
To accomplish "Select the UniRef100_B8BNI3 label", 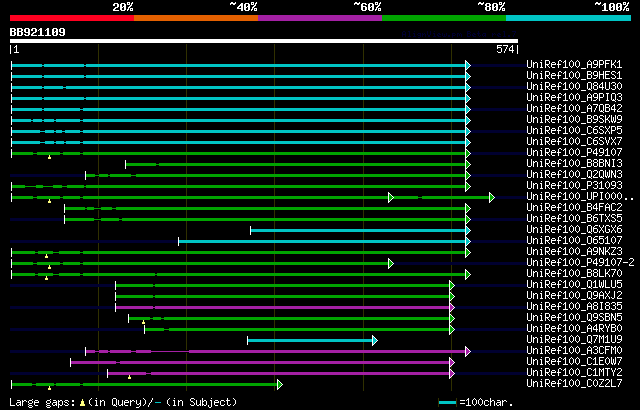I will [574, 164].
